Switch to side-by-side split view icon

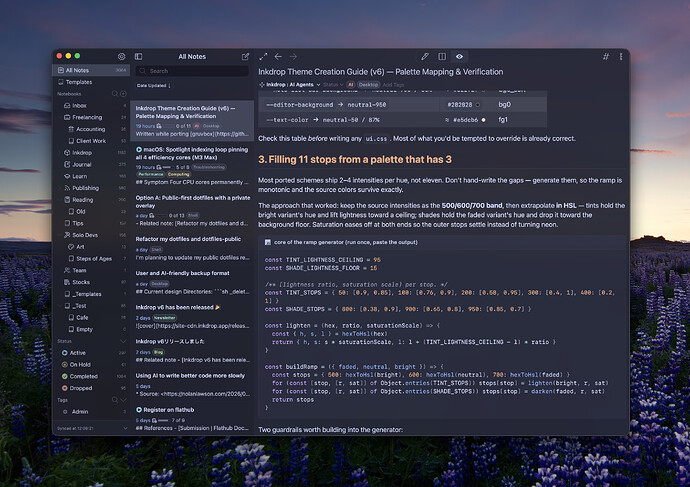click(442, 56)
